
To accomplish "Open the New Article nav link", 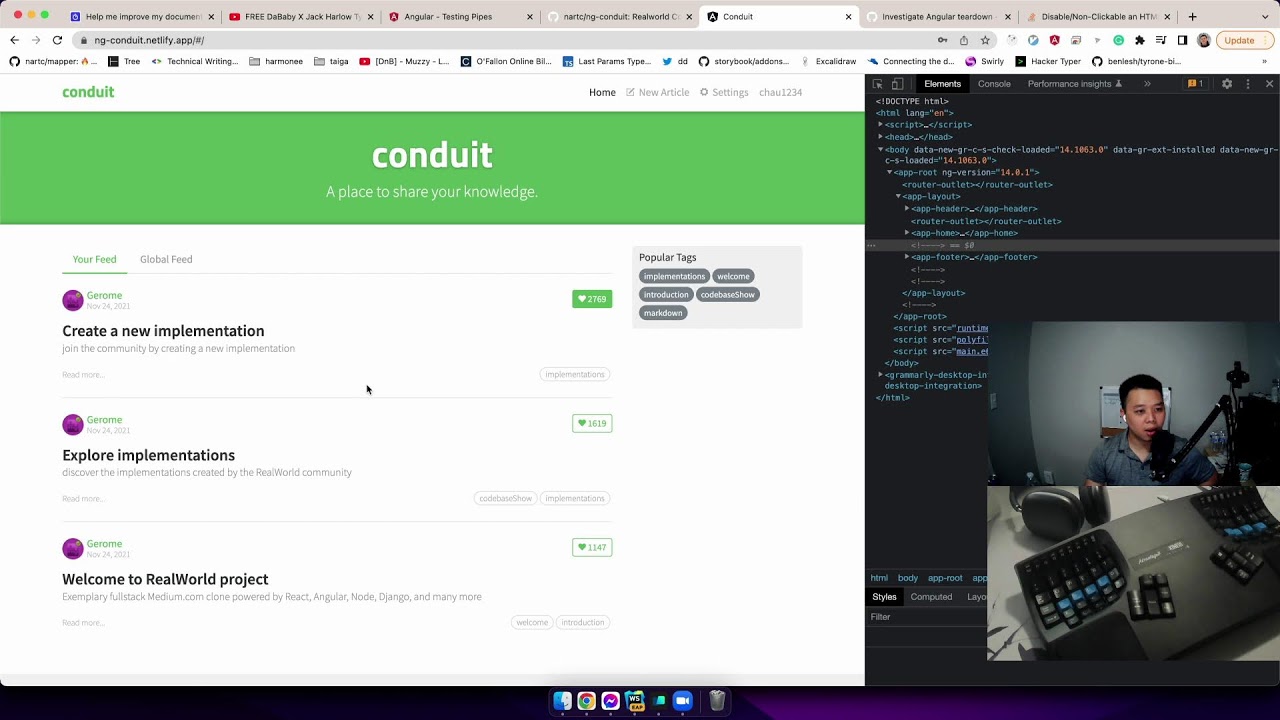I will tap(658, 92).
